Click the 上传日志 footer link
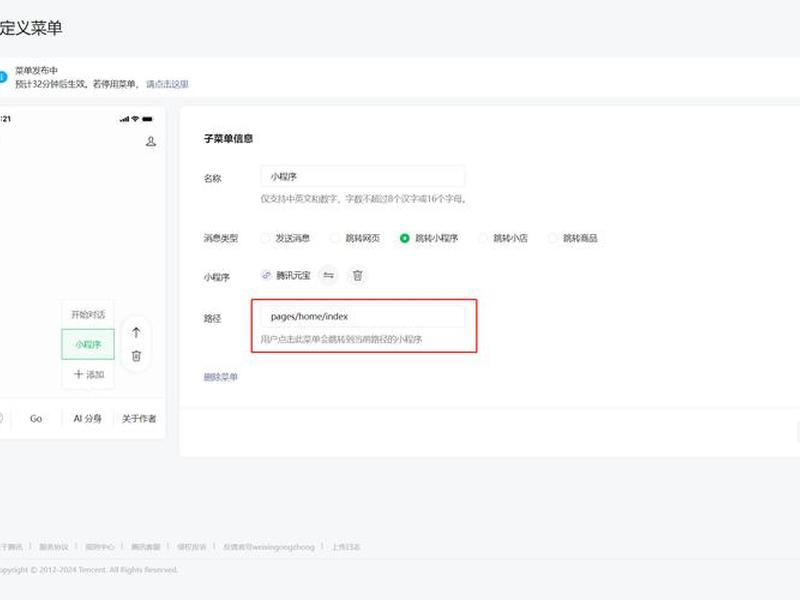800x600 pixels. point(345,547)
